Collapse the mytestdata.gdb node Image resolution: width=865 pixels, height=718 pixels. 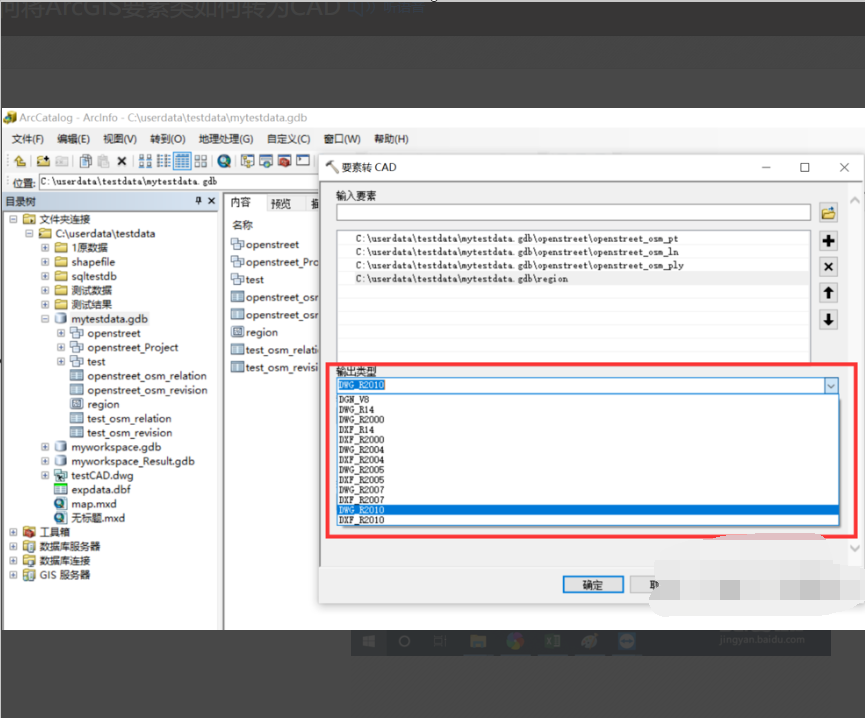pyautogui.click(x=45, y=319)
